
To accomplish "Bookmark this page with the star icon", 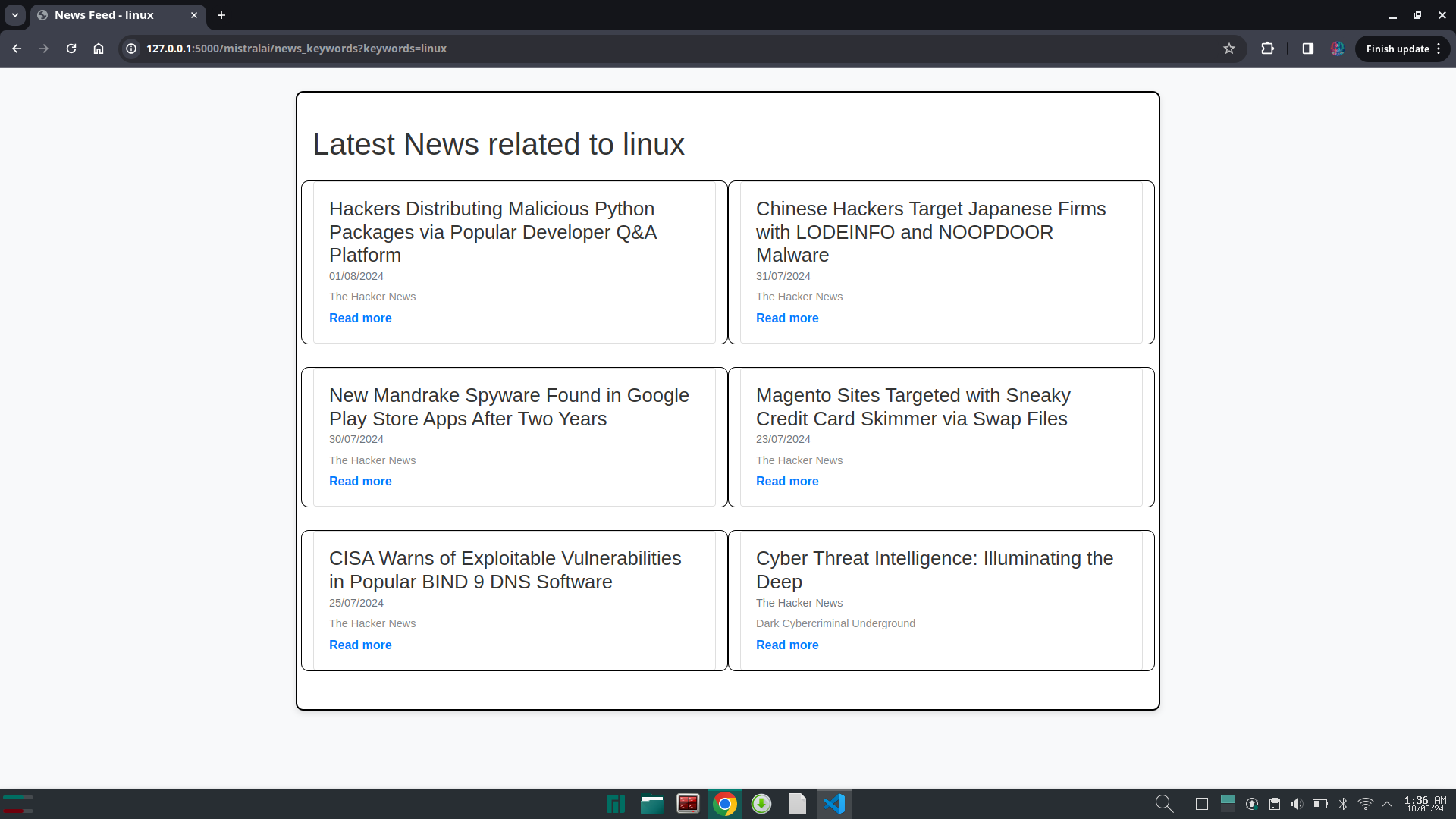I will (1229, 49).
